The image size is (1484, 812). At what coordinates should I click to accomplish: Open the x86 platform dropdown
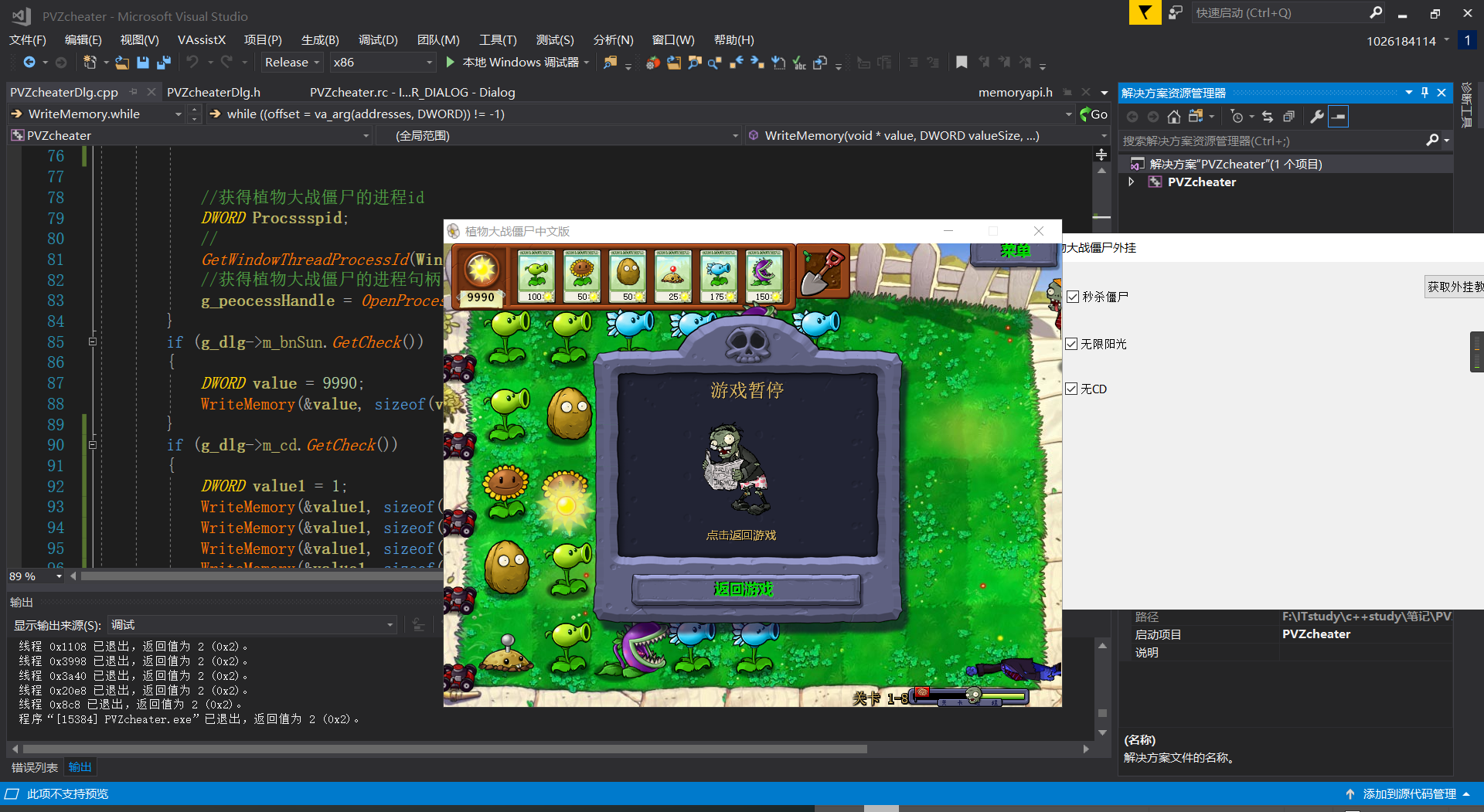[383, 63]
